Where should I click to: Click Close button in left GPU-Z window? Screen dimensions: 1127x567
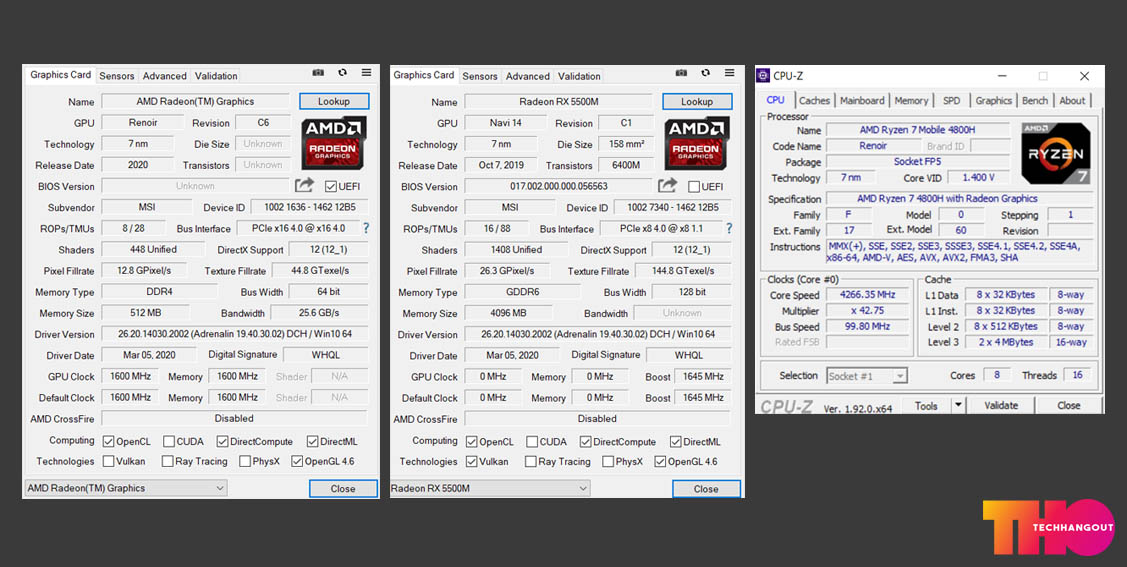(344, 489)
